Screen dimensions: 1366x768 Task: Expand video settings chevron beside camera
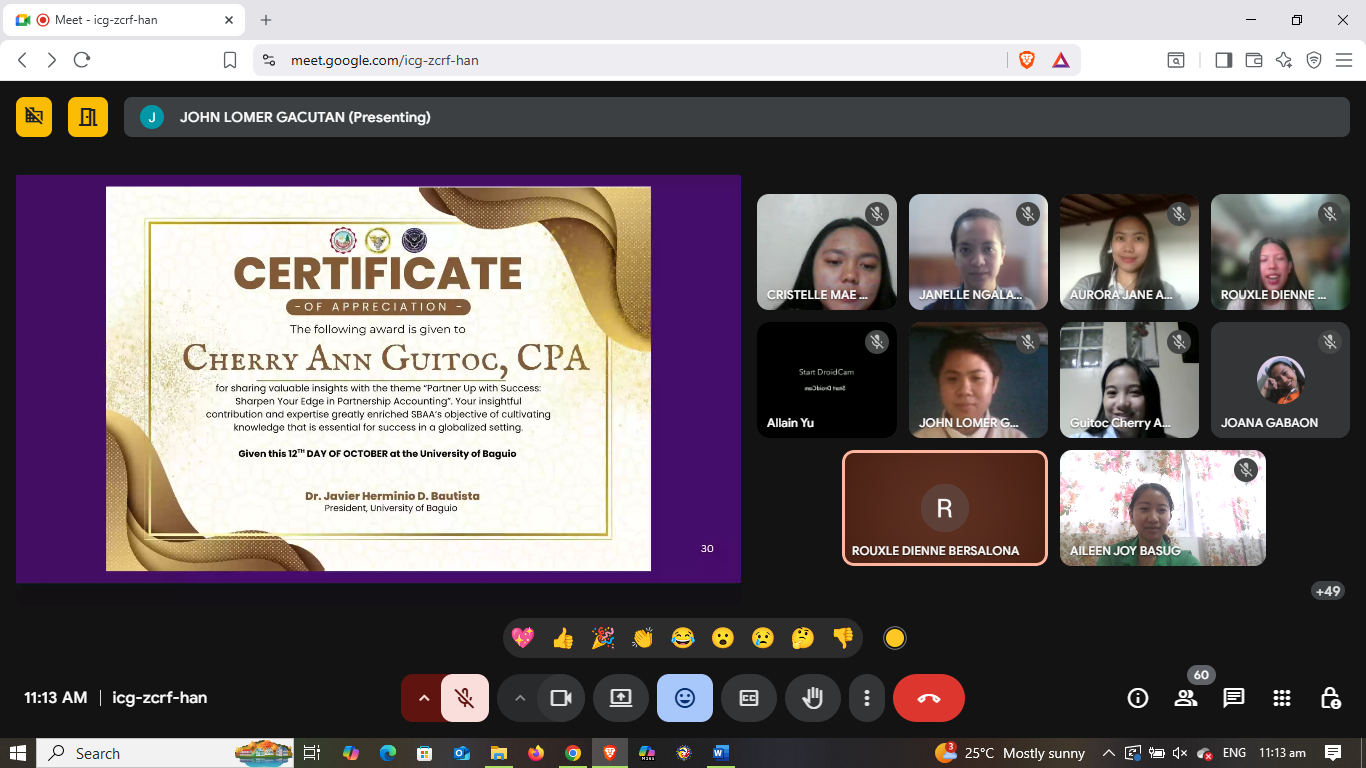point(519,698)
